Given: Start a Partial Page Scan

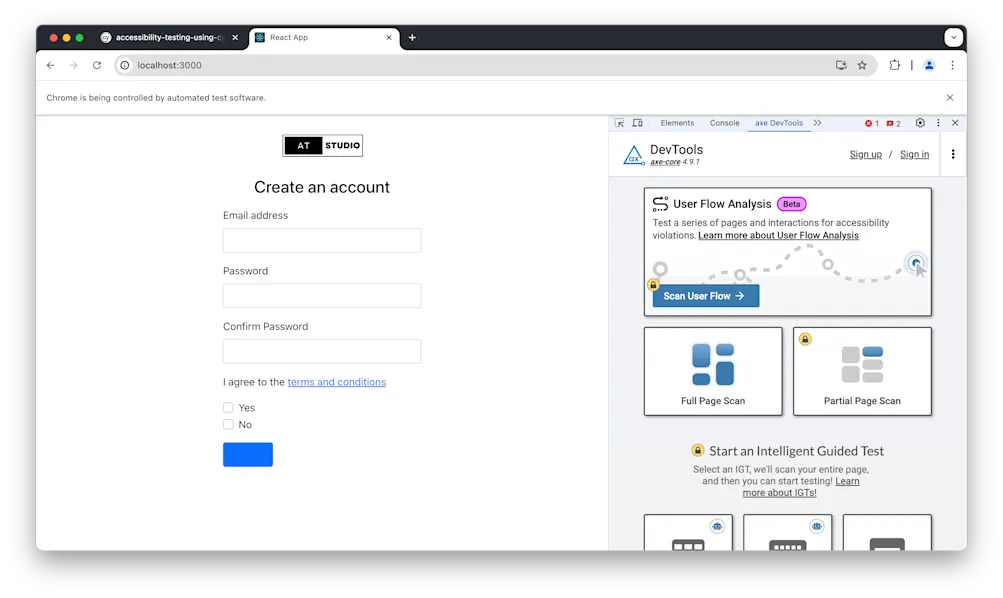Looking at the screenshot, I should tap(862, 372).
